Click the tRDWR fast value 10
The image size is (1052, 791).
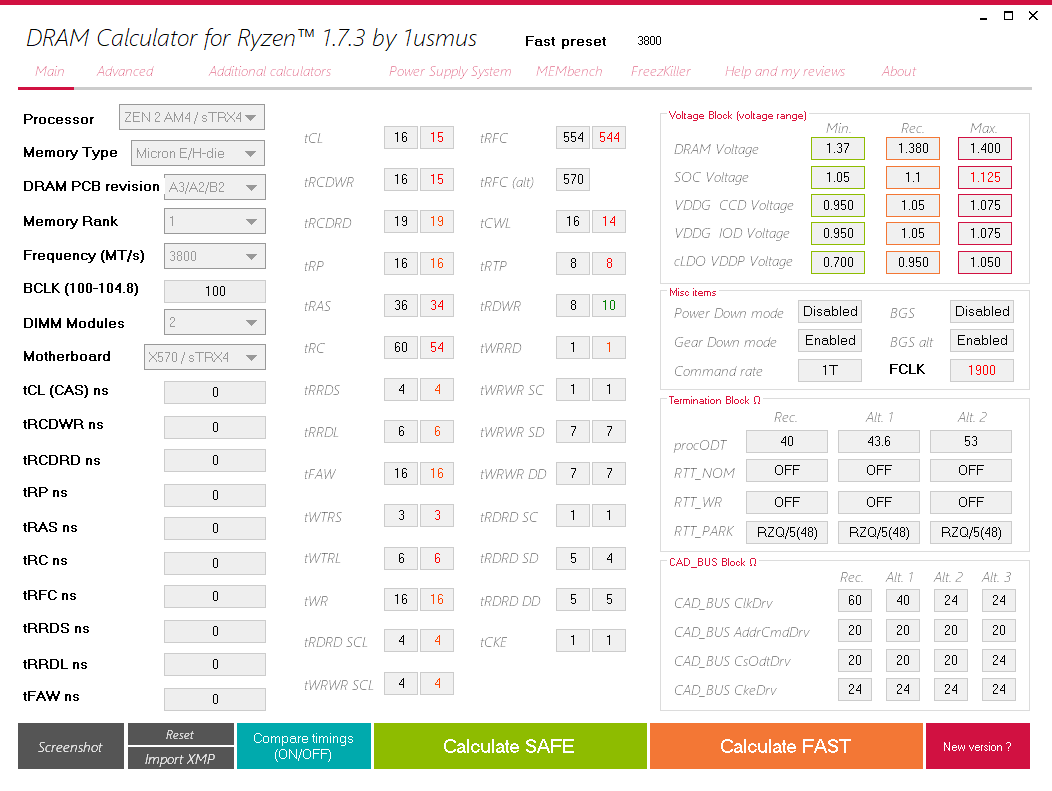[609, 306]
